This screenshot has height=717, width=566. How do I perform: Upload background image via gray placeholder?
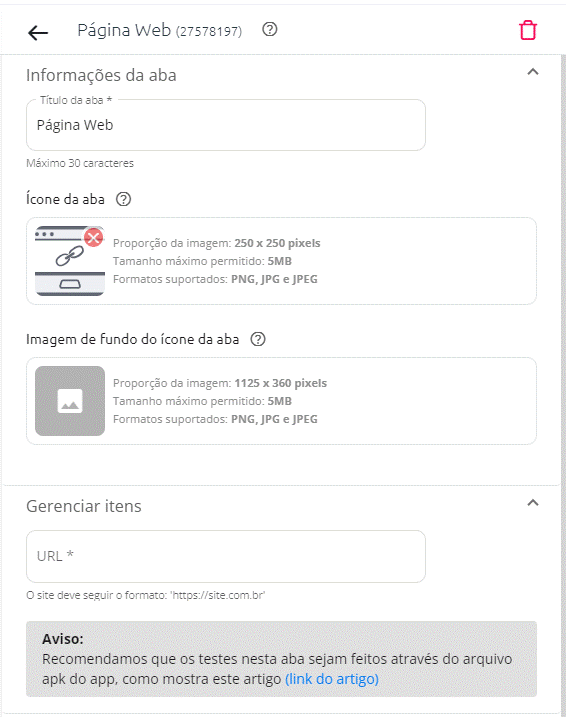70,401
